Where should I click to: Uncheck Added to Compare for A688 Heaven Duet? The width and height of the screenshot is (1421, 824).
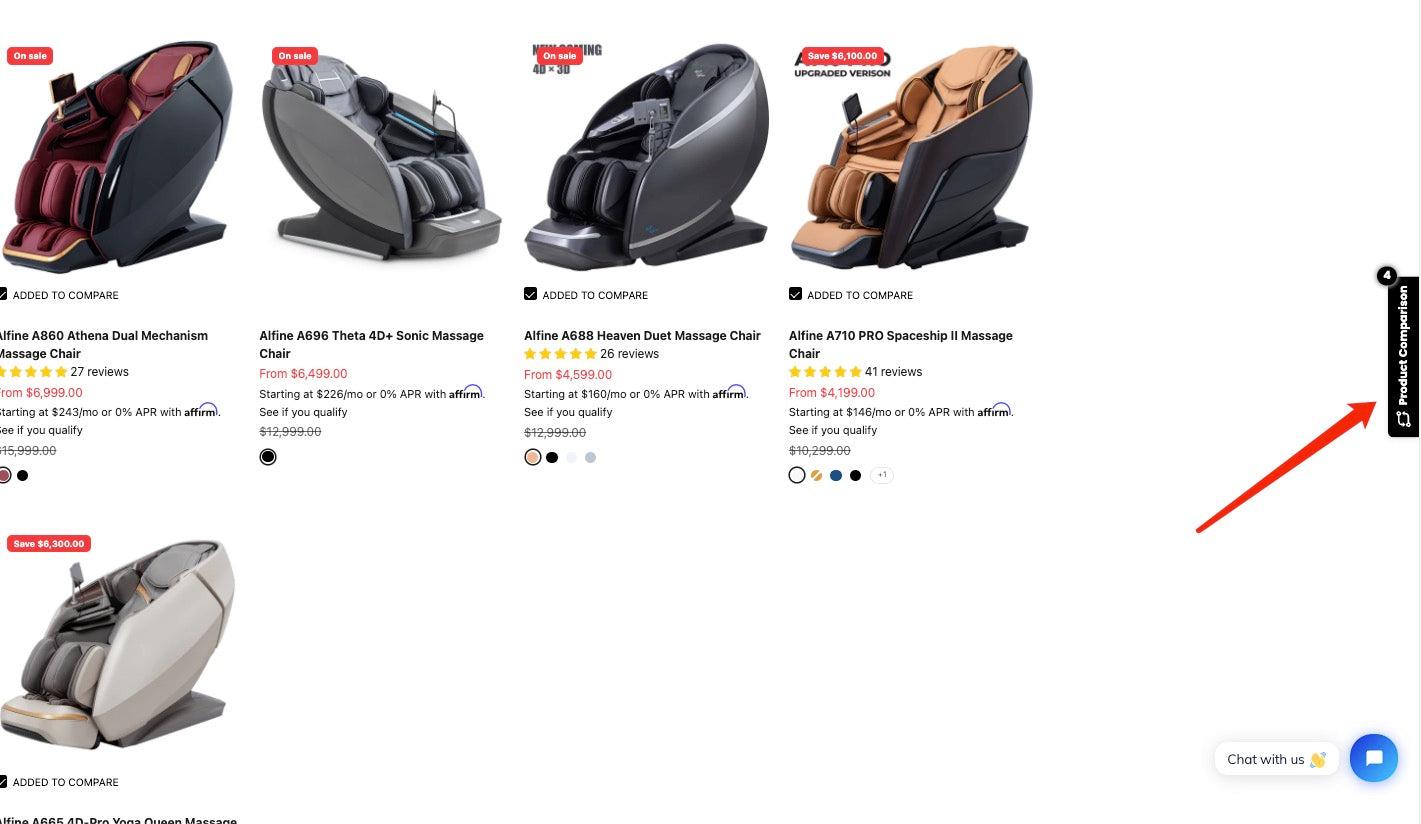530,294
